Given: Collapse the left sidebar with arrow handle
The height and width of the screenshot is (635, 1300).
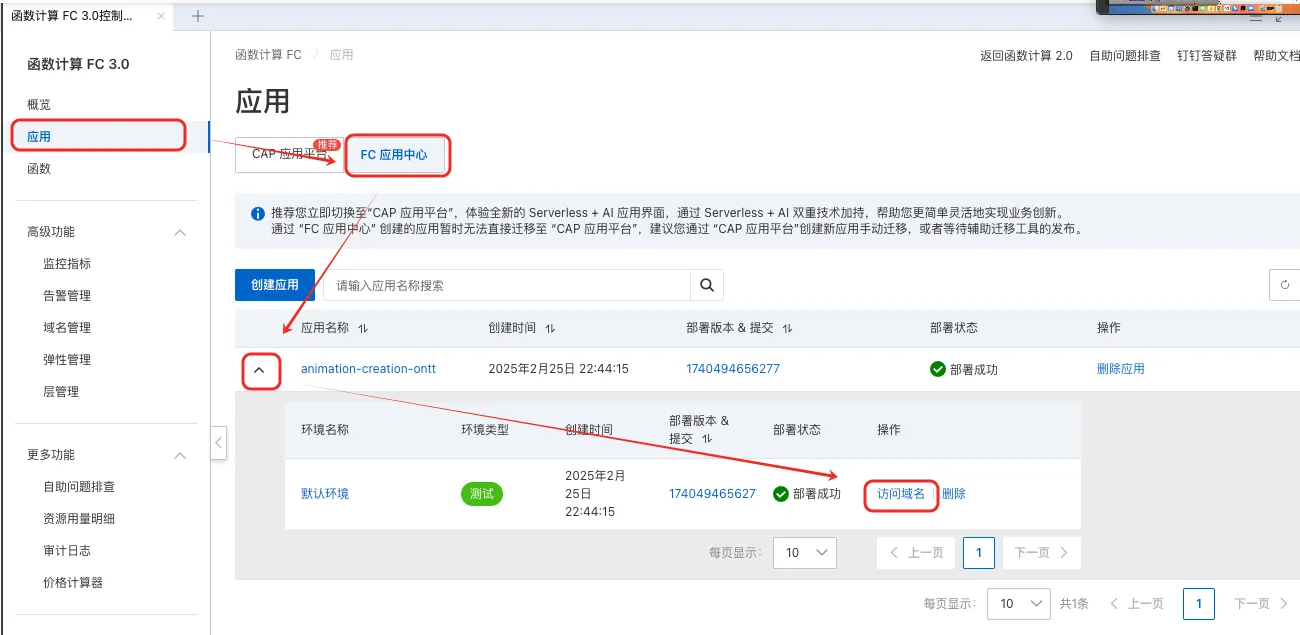Looking at the screenshot, I should click(x=219, y=443).
